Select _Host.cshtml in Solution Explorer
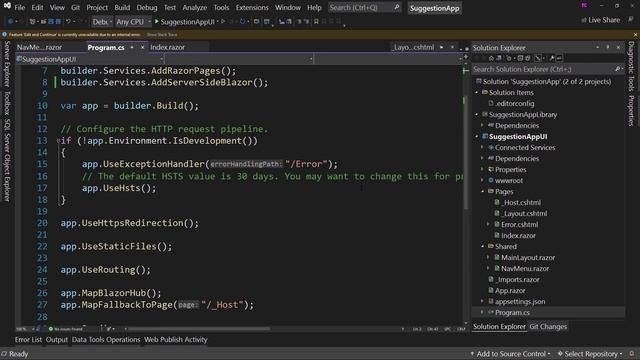 pyautogui.click(x=522, y=202)
